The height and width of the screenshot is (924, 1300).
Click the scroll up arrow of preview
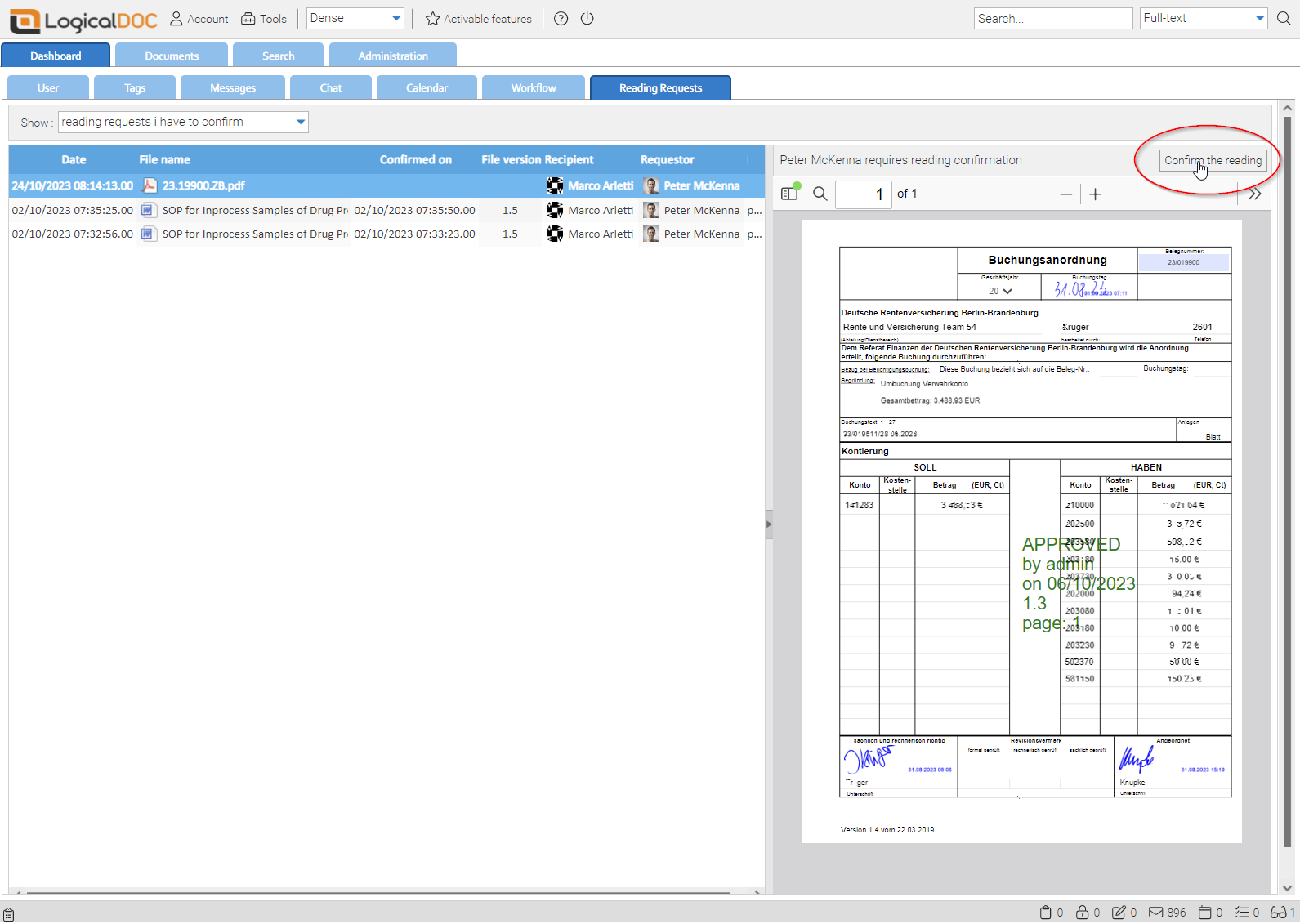point(1287,108)
